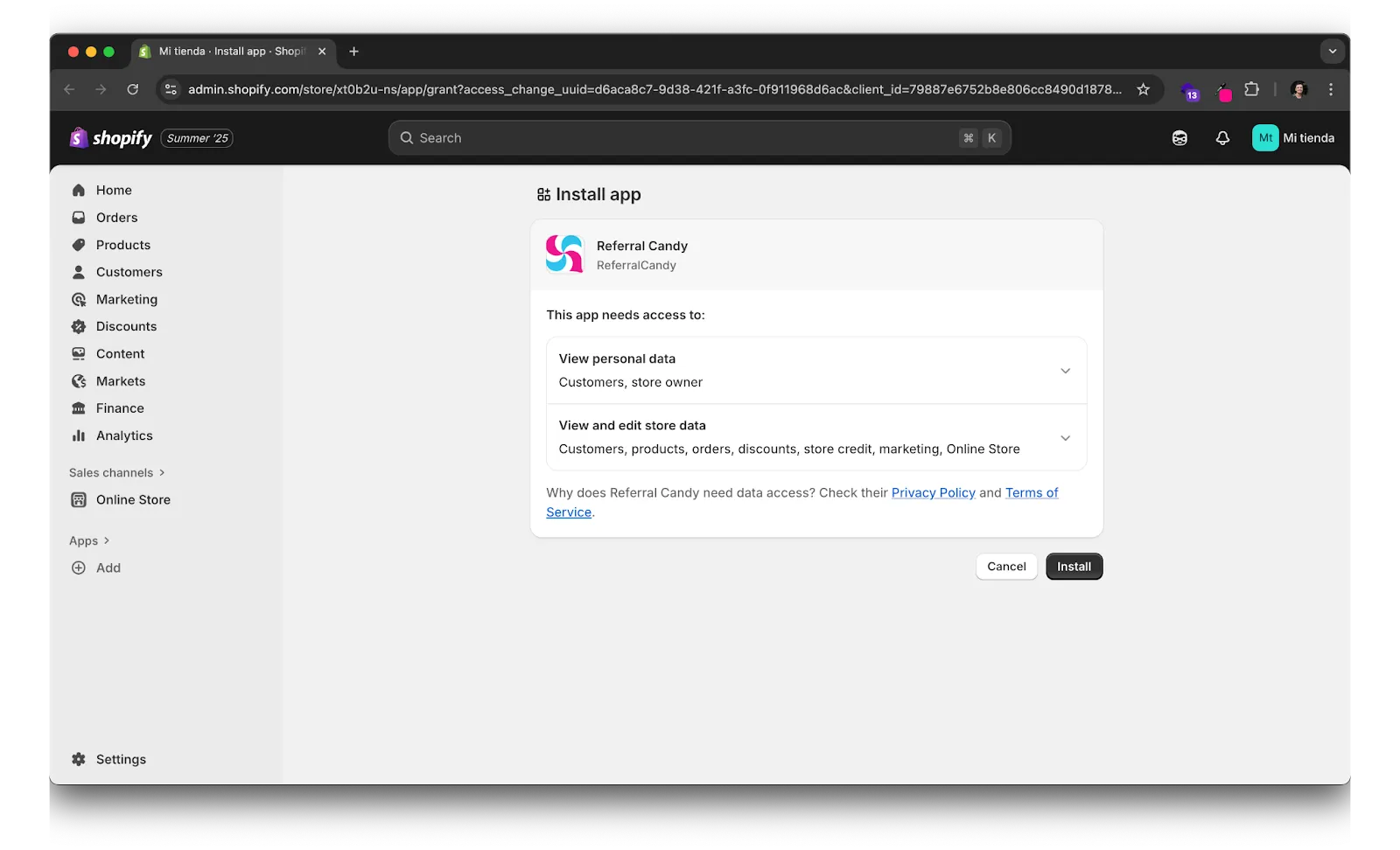Open the Sidekick assistant icon in the header
1400x850 pixels.
tap(1179, 137)
